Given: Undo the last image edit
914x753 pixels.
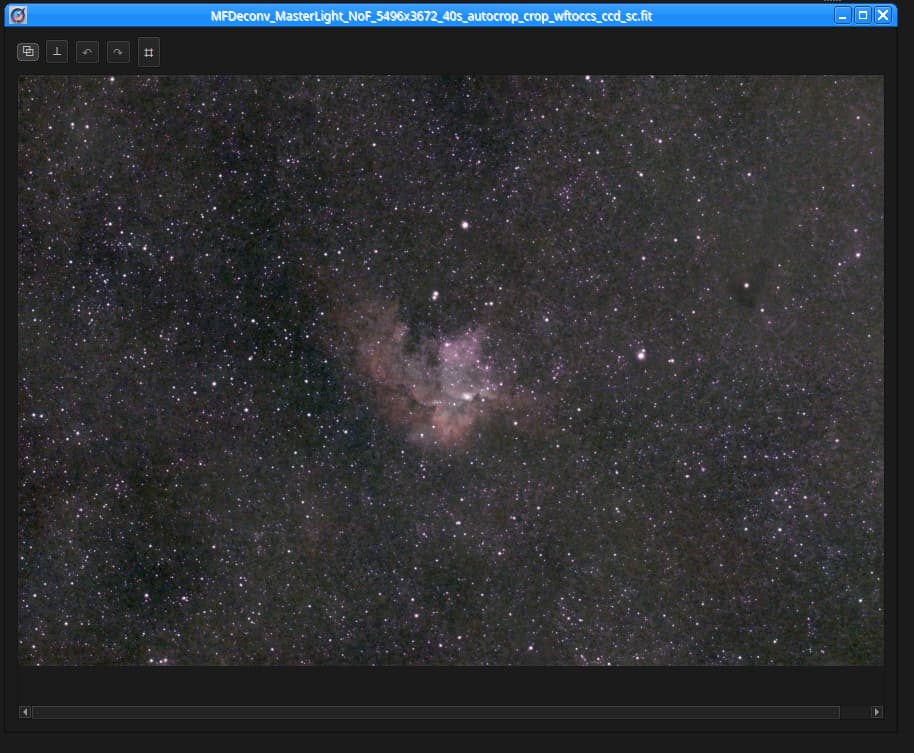Looking at the screenshot, I should (88, 52).
